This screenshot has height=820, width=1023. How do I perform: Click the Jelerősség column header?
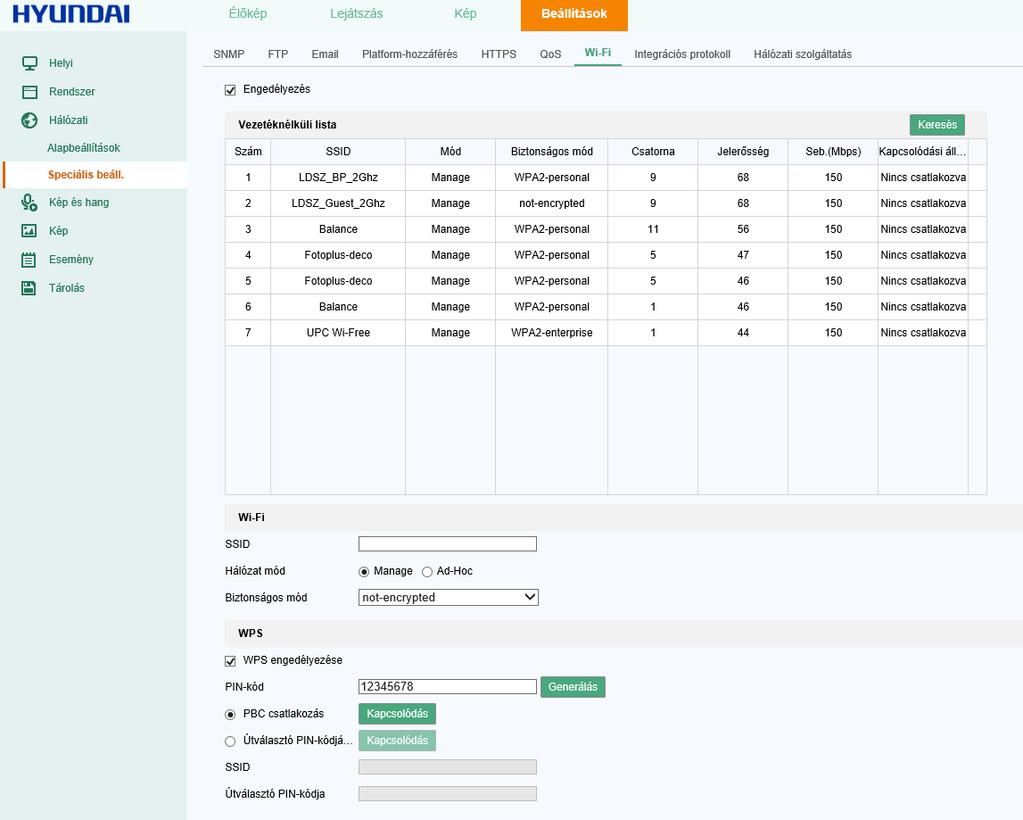click(742, 151)
